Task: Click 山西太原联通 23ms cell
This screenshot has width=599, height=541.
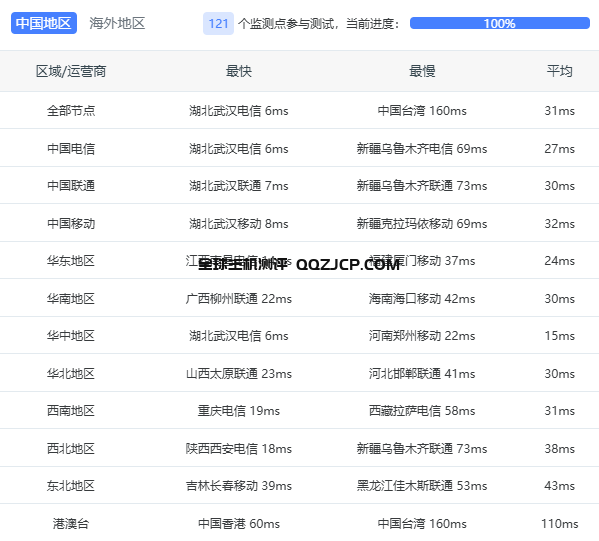Action: pyautogui.click(x=239, y=373)
